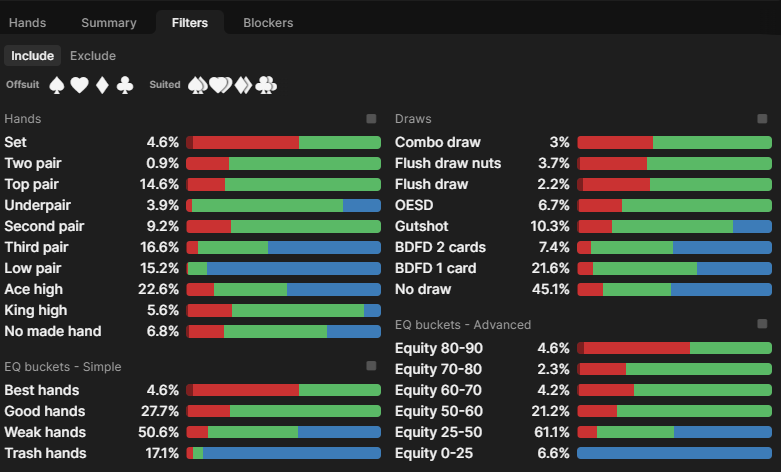Click the Top pair frequency bar
Viewport: 781px width, 472px height.
click(x=284, y=184)
